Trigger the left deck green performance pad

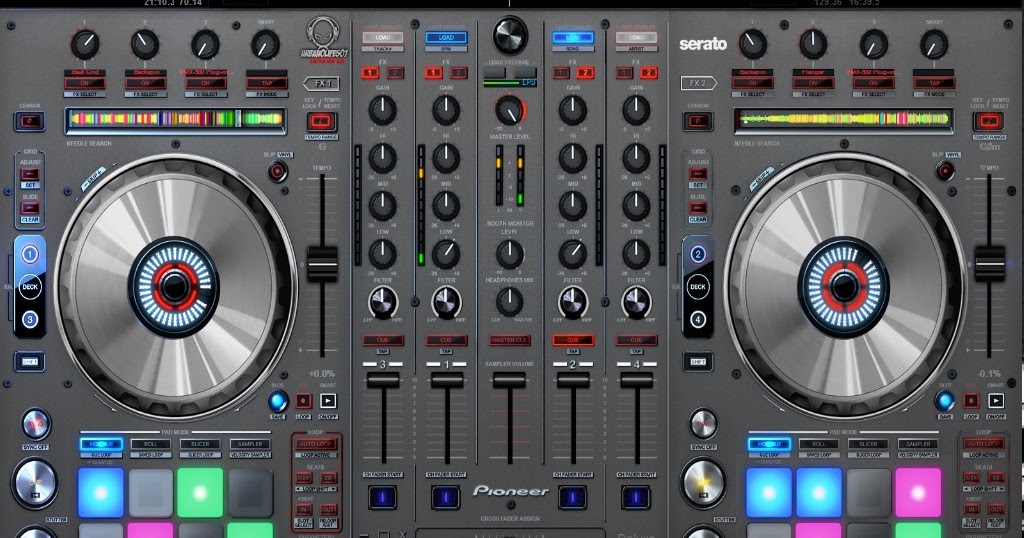(200, 492)
